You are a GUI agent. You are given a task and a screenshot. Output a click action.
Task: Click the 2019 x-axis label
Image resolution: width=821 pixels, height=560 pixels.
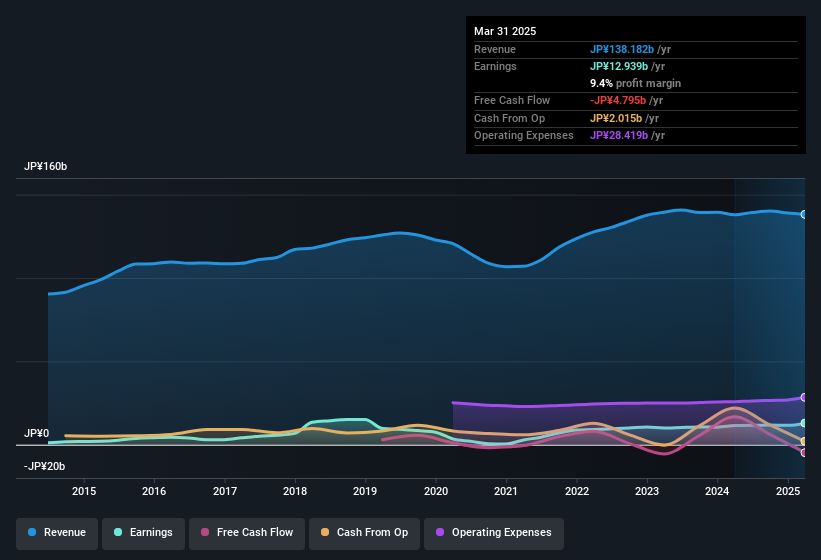click(x=365, y=491)
